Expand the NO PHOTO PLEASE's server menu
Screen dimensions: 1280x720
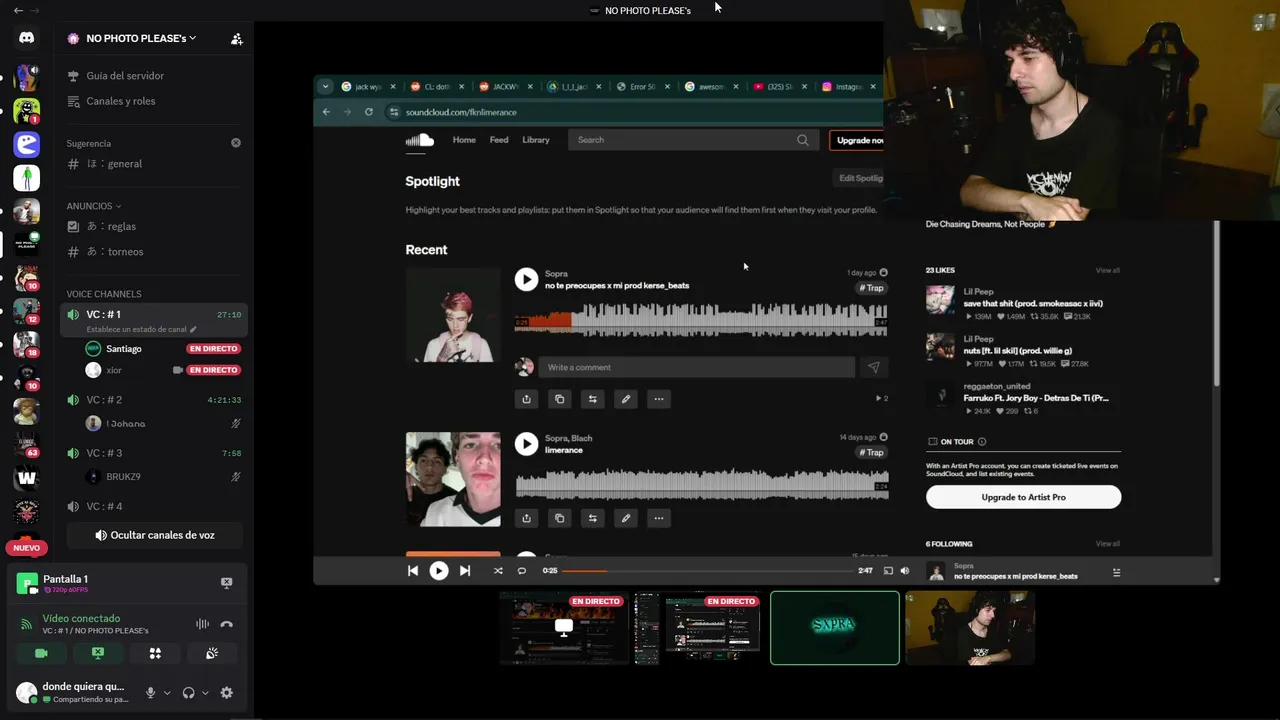(140, 38)
